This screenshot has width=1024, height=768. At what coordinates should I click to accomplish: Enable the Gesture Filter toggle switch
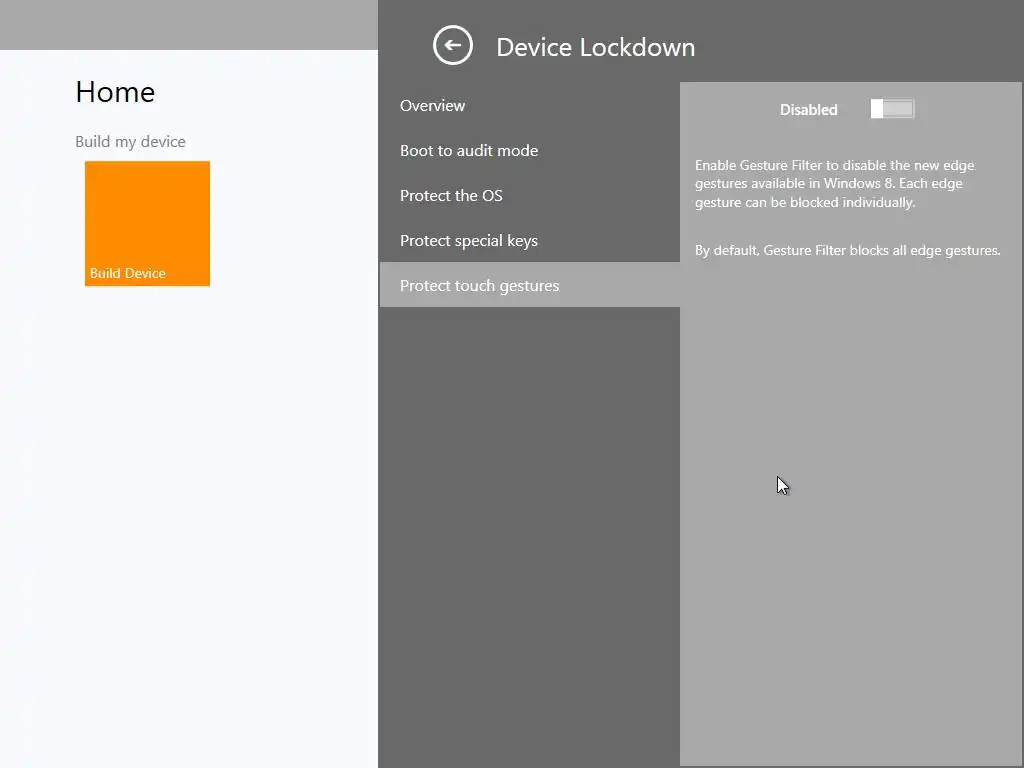pos(892,109)
